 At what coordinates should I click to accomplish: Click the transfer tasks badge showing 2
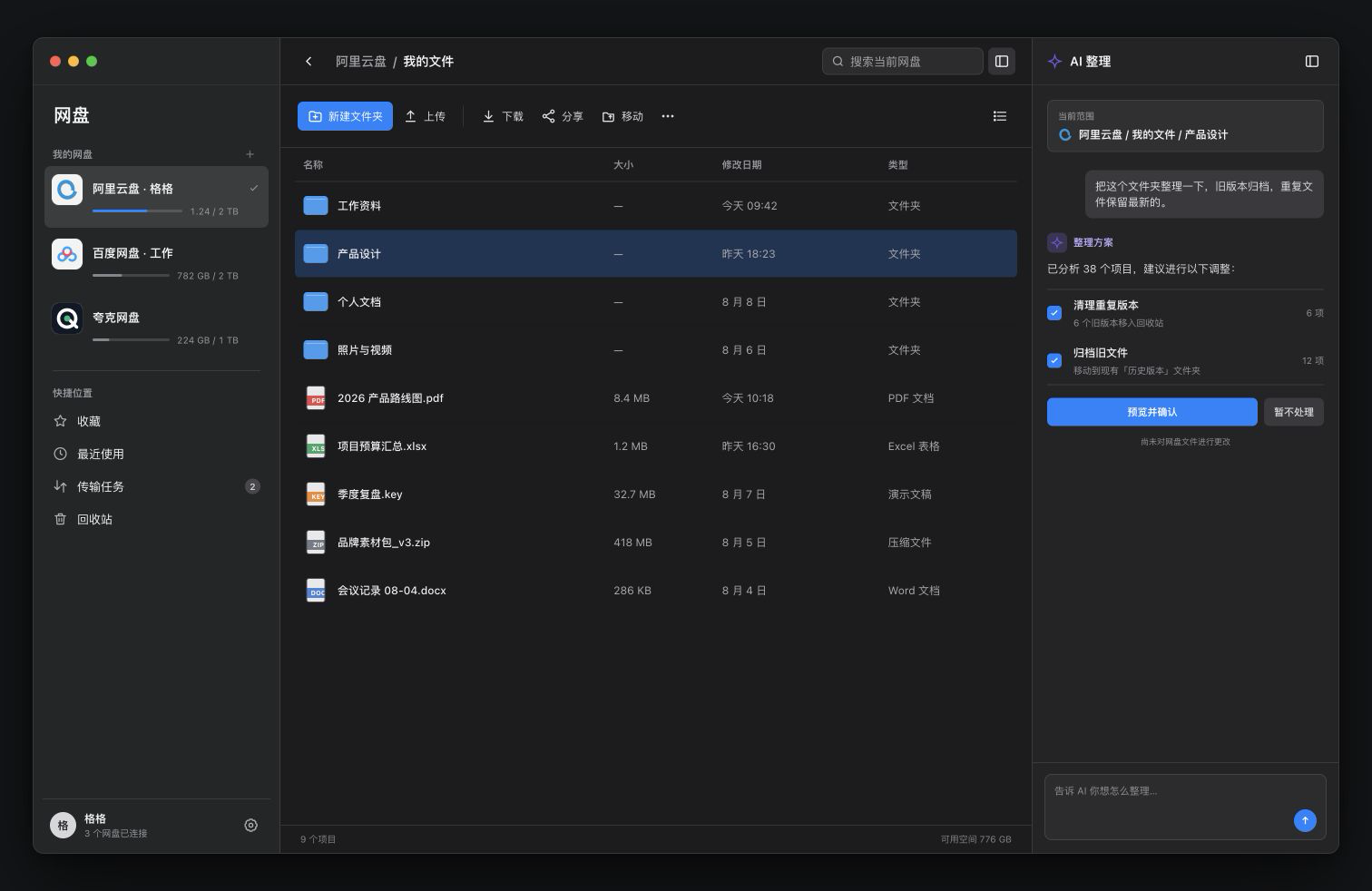[x=252, y=486]
